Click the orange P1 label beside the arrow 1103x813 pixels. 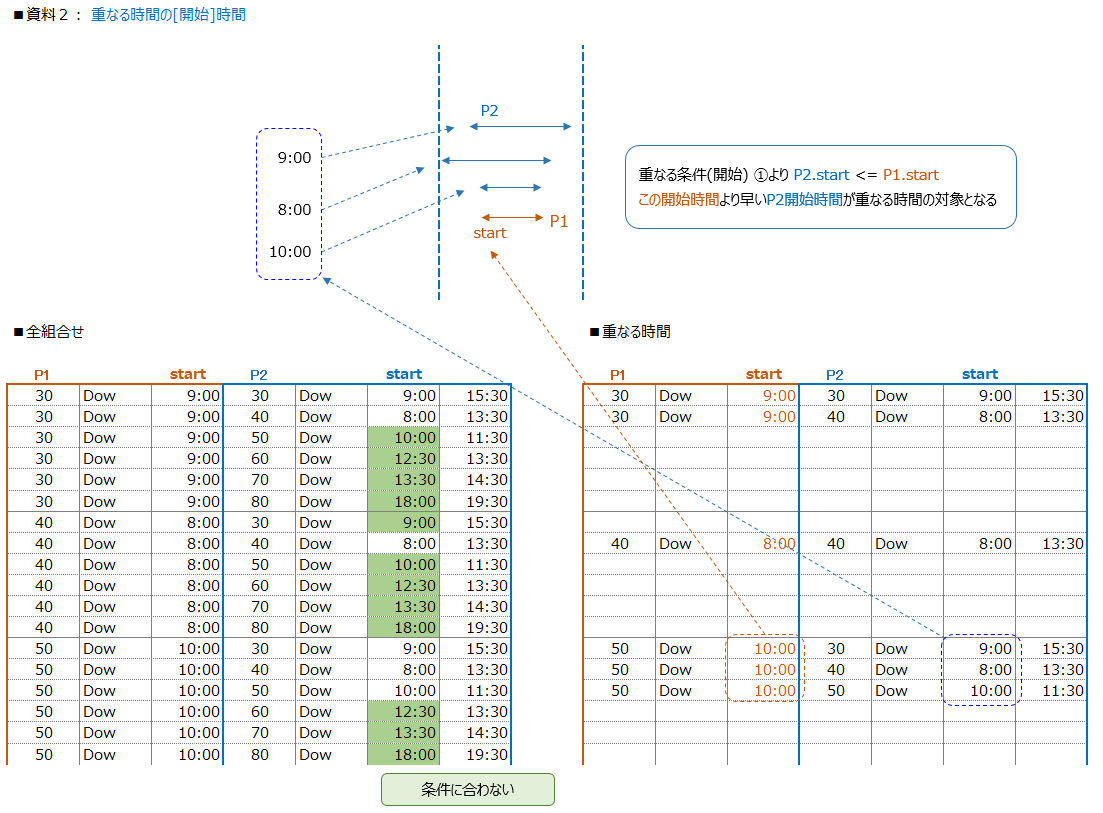(x=559, y=222)
